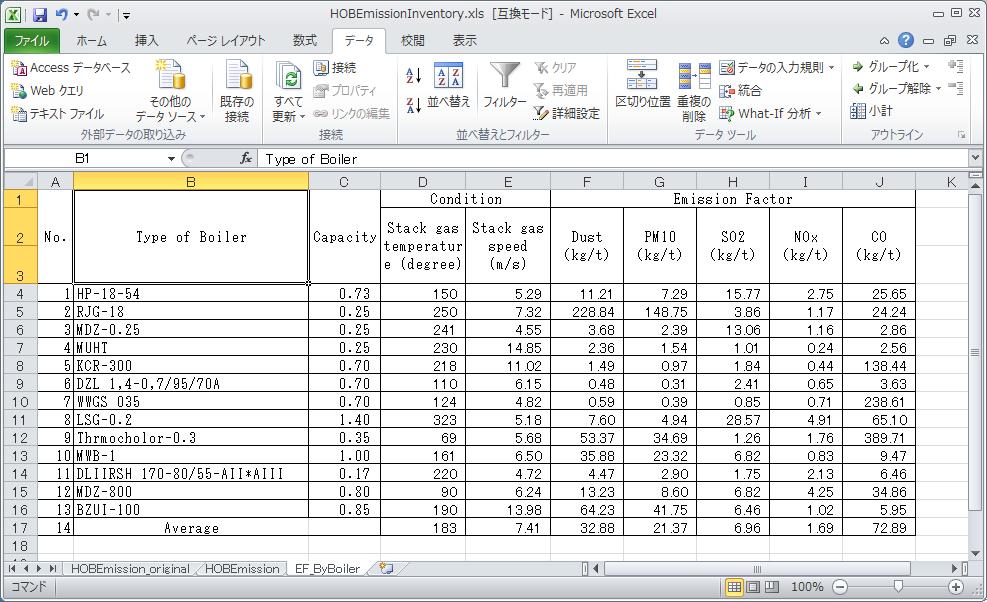Open advanced filter settings
Screen dimensions: 987x602
click(567, 113)
